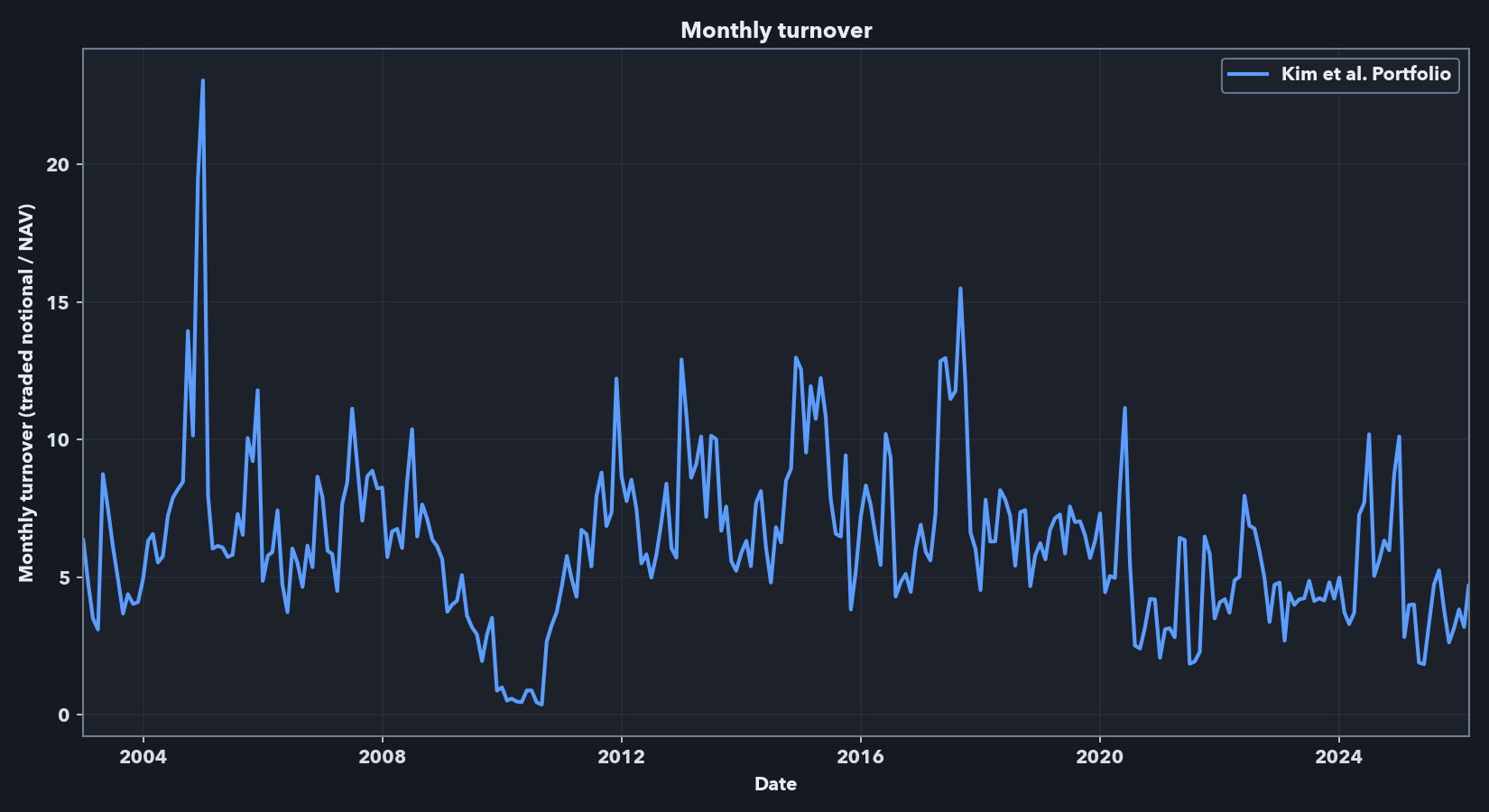This screenshot has width=1489, height=812.
Task: Click the "Date" x-axis label
Action: (774, 784)
